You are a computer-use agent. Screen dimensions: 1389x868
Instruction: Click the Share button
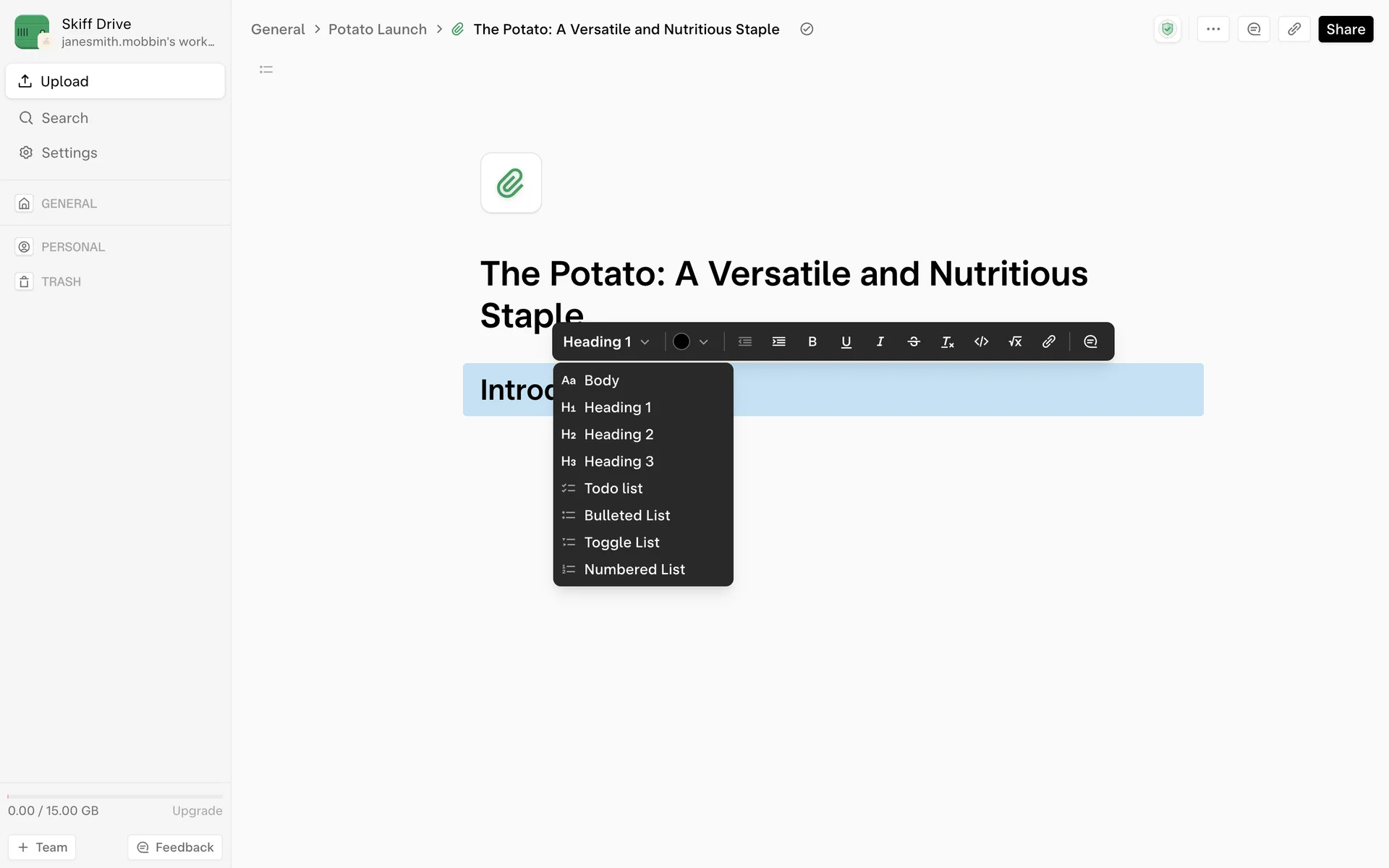(x=1345, y=29)
